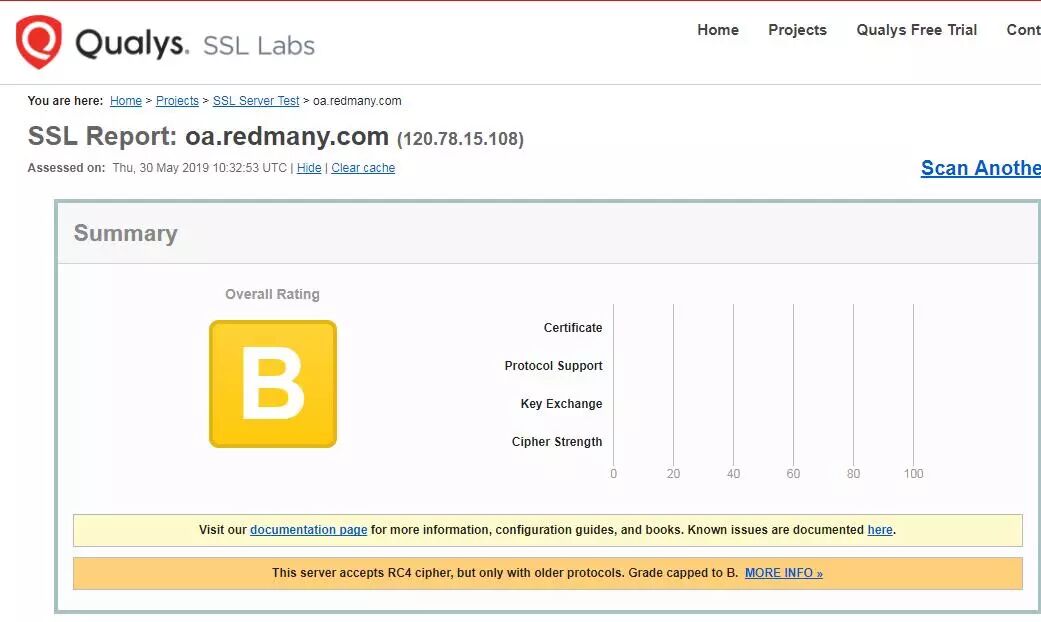
Task: Follow the Home breadcrumb link
Action: tap(125, 101)
